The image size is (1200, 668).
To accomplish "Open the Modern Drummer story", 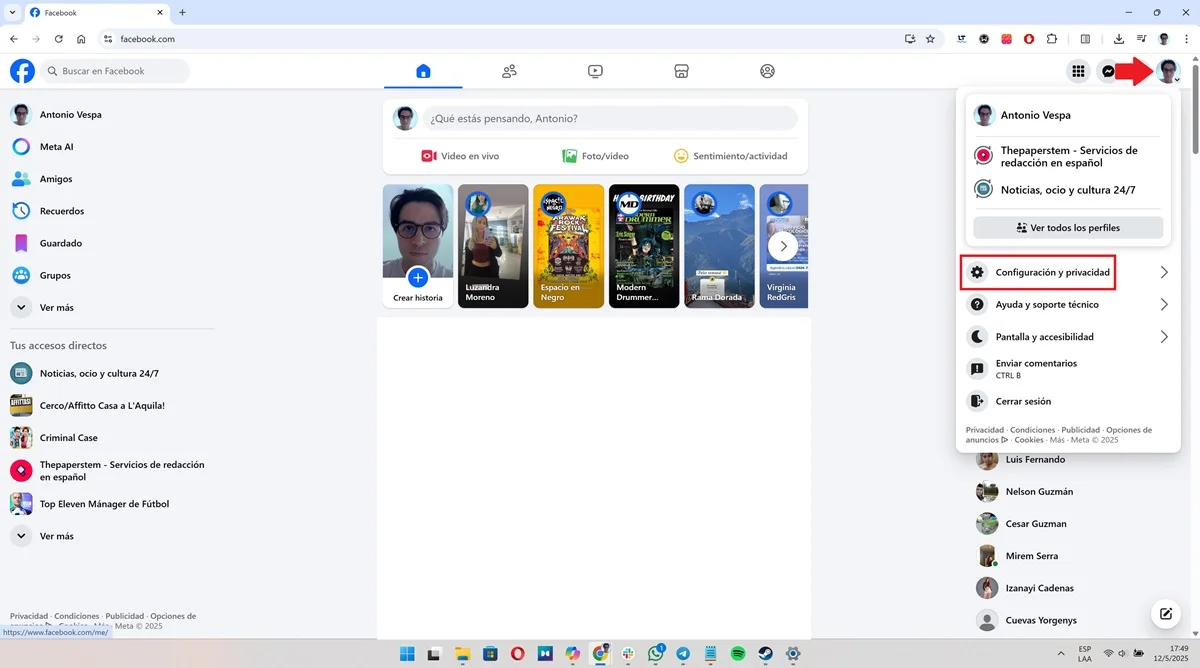I will [644, 246].
